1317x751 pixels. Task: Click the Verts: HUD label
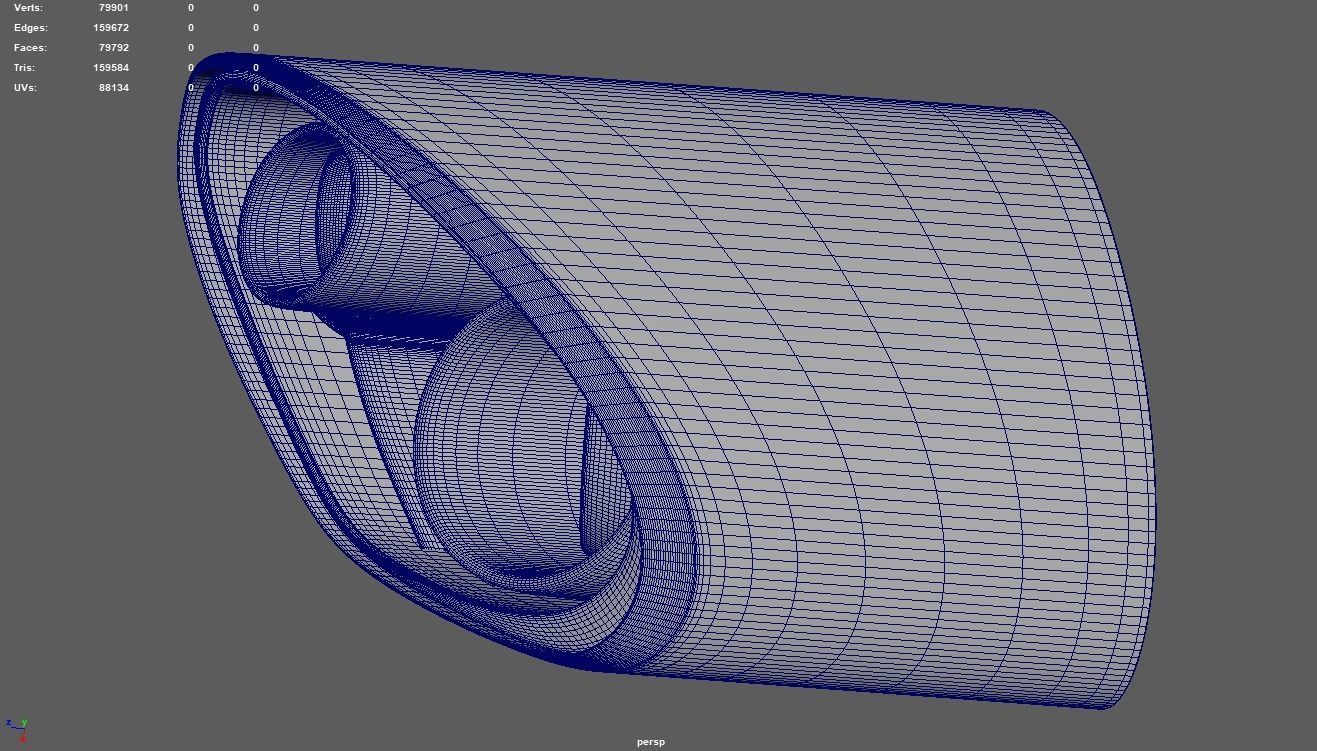[28, 8]
